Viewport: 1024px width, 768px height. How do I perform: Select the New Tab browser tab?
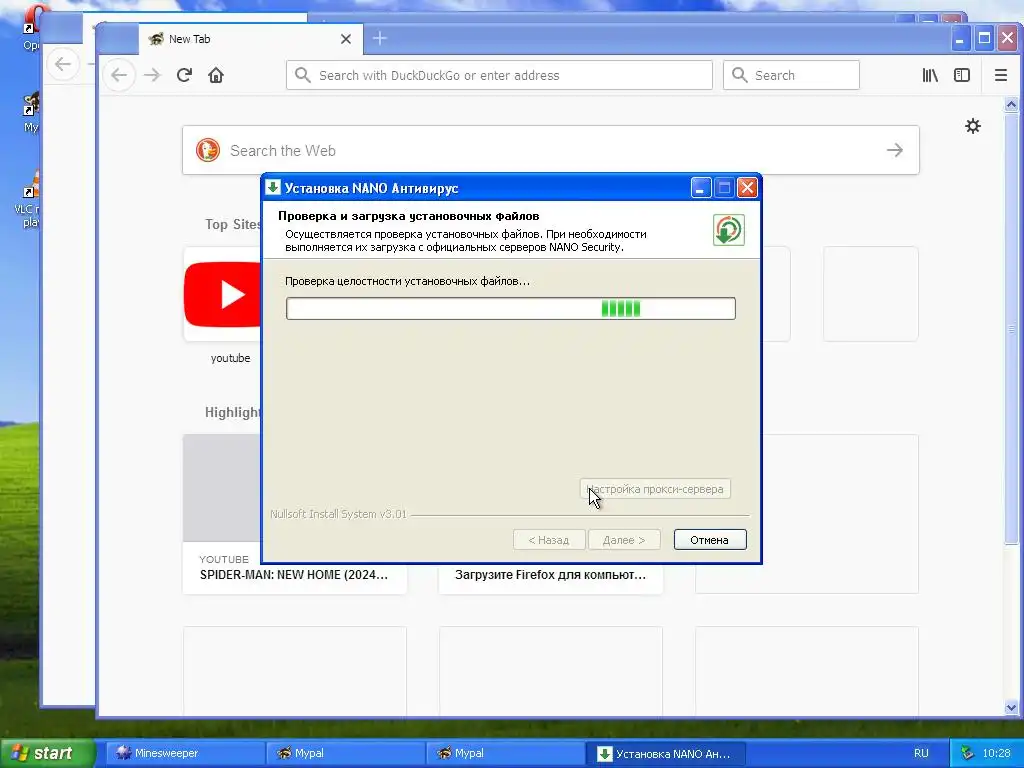pyautogui.click(x=249, y=39)
